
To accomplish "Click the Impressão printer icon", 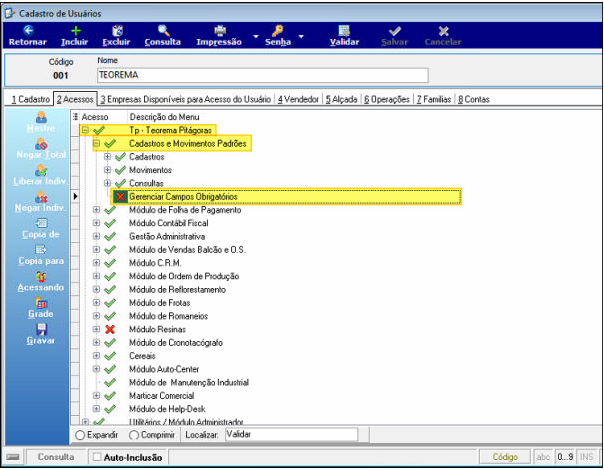I will click(x=220, y=30).
